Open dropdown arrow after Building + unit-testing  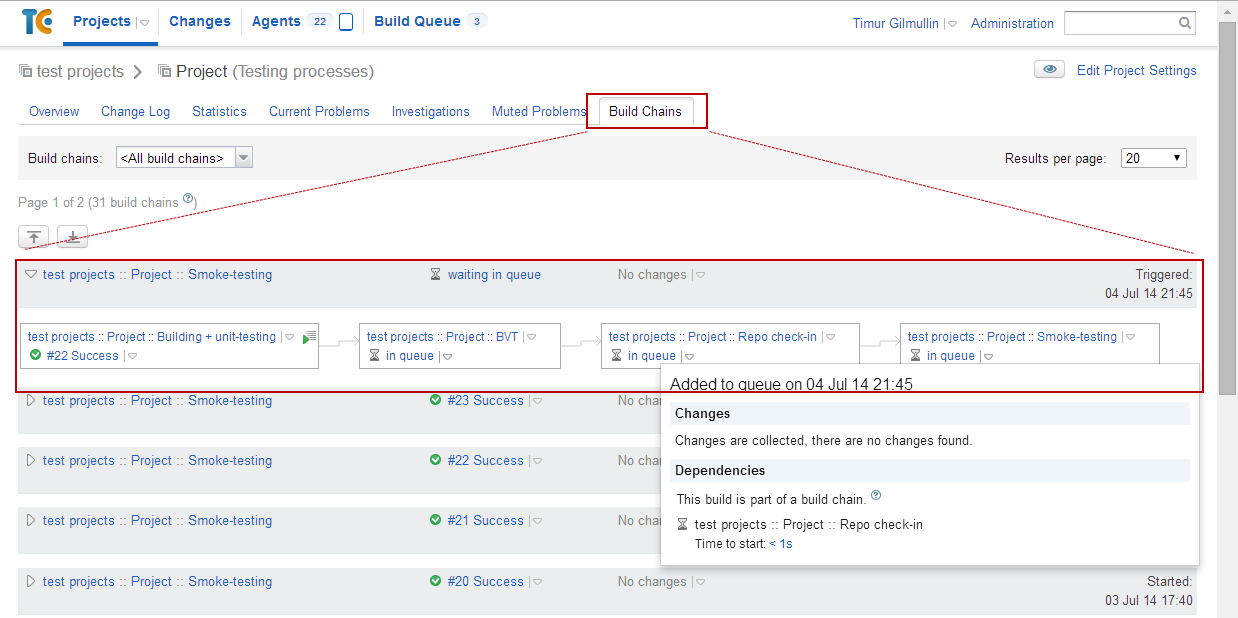(x=289, y=337)
